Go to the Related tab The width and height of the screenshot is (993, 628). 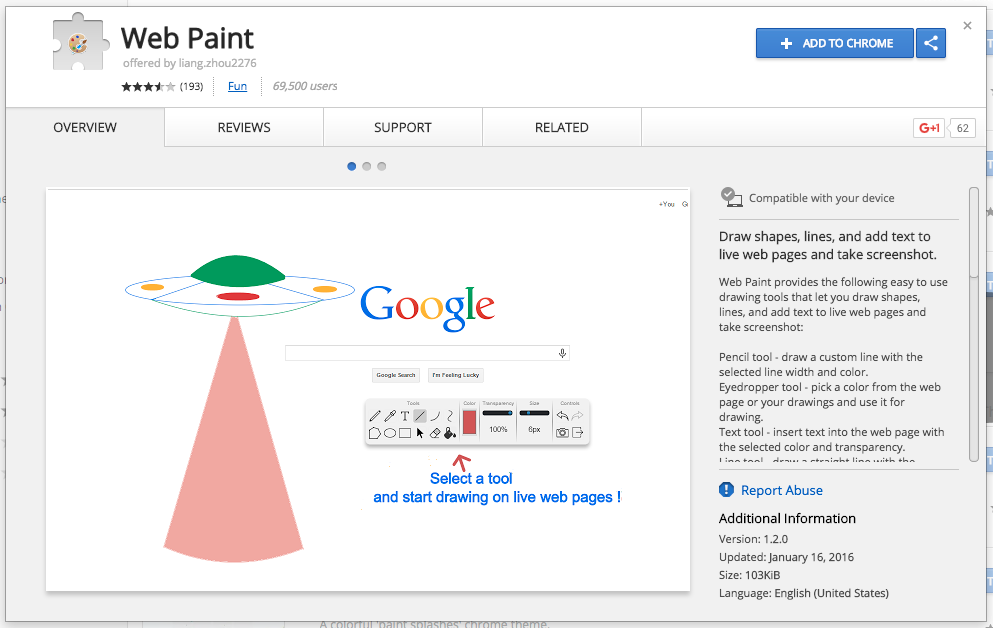[x=561, y=128]
